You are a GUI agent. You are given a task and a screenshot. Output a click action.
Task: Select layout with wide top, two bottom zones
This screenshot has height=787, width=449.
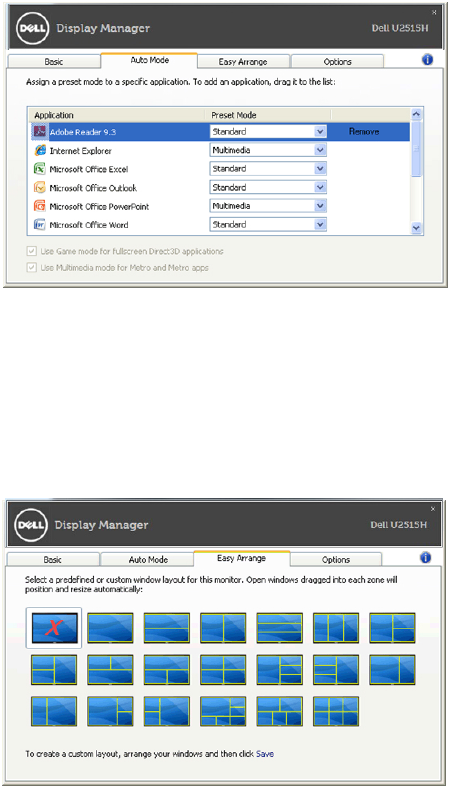tap(167, 670)
